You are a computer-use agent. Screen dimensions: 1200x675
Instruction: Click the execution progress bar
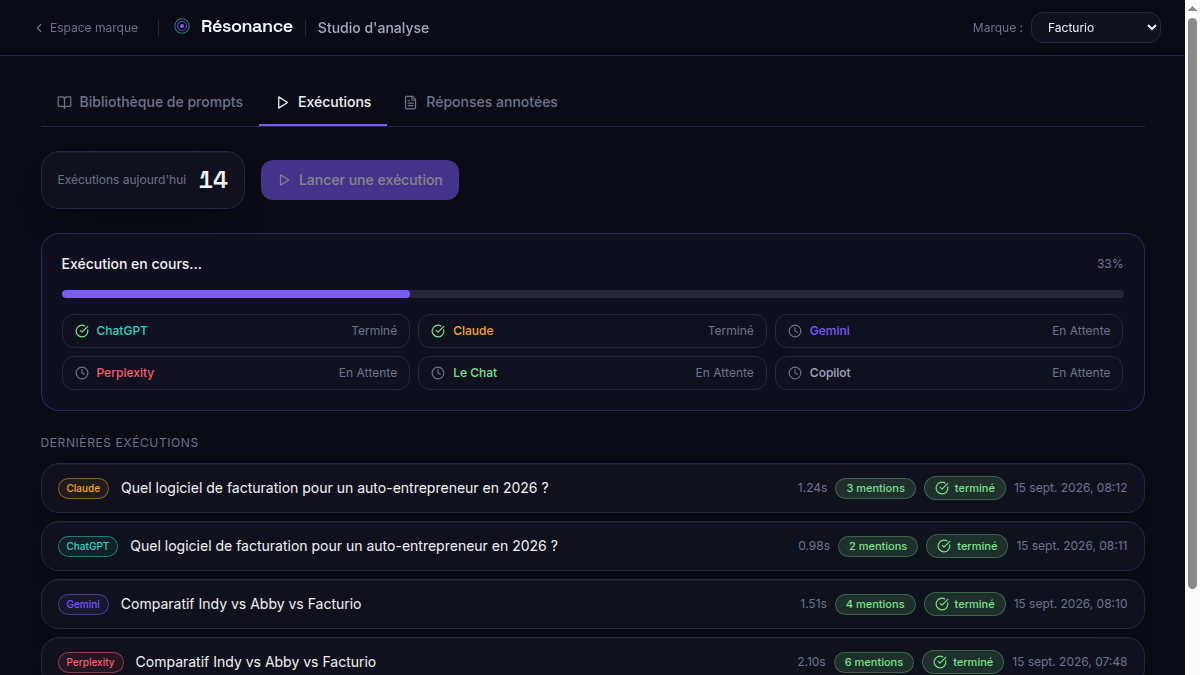coord(593,294)
